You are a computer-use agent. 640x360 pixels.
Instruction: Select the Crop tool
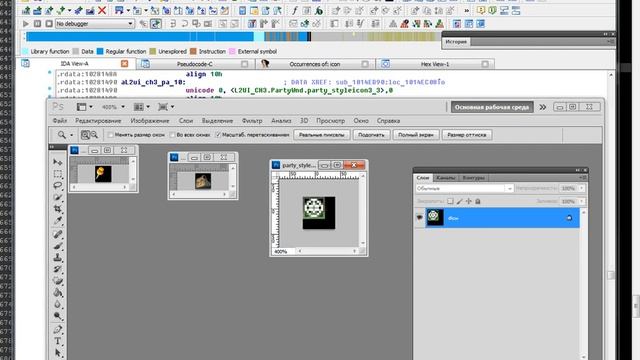pyautogui.click(x=58, y=209)
